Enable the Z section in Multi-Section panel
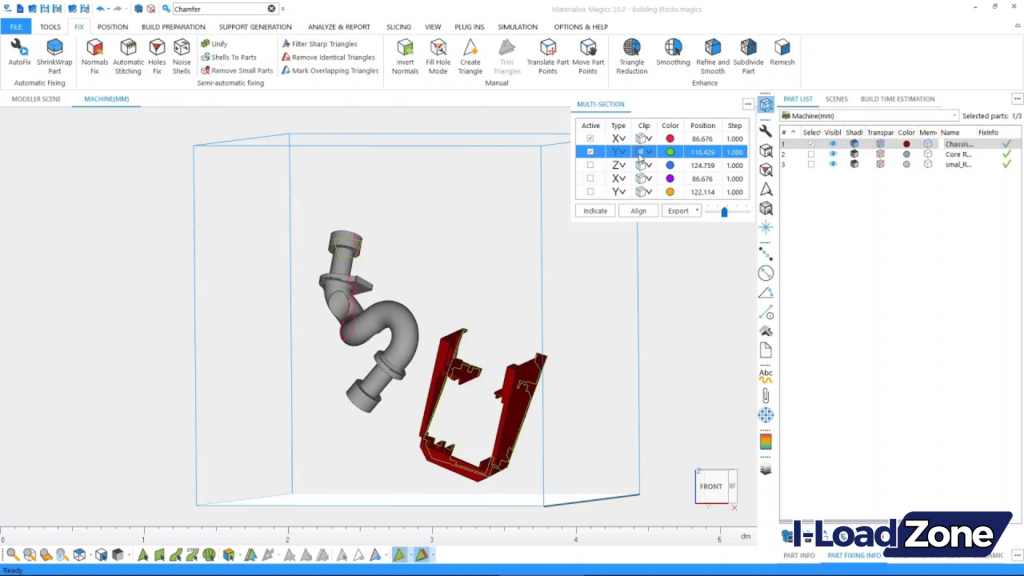This screenshot has width=1024, height=576. (590, 165)
